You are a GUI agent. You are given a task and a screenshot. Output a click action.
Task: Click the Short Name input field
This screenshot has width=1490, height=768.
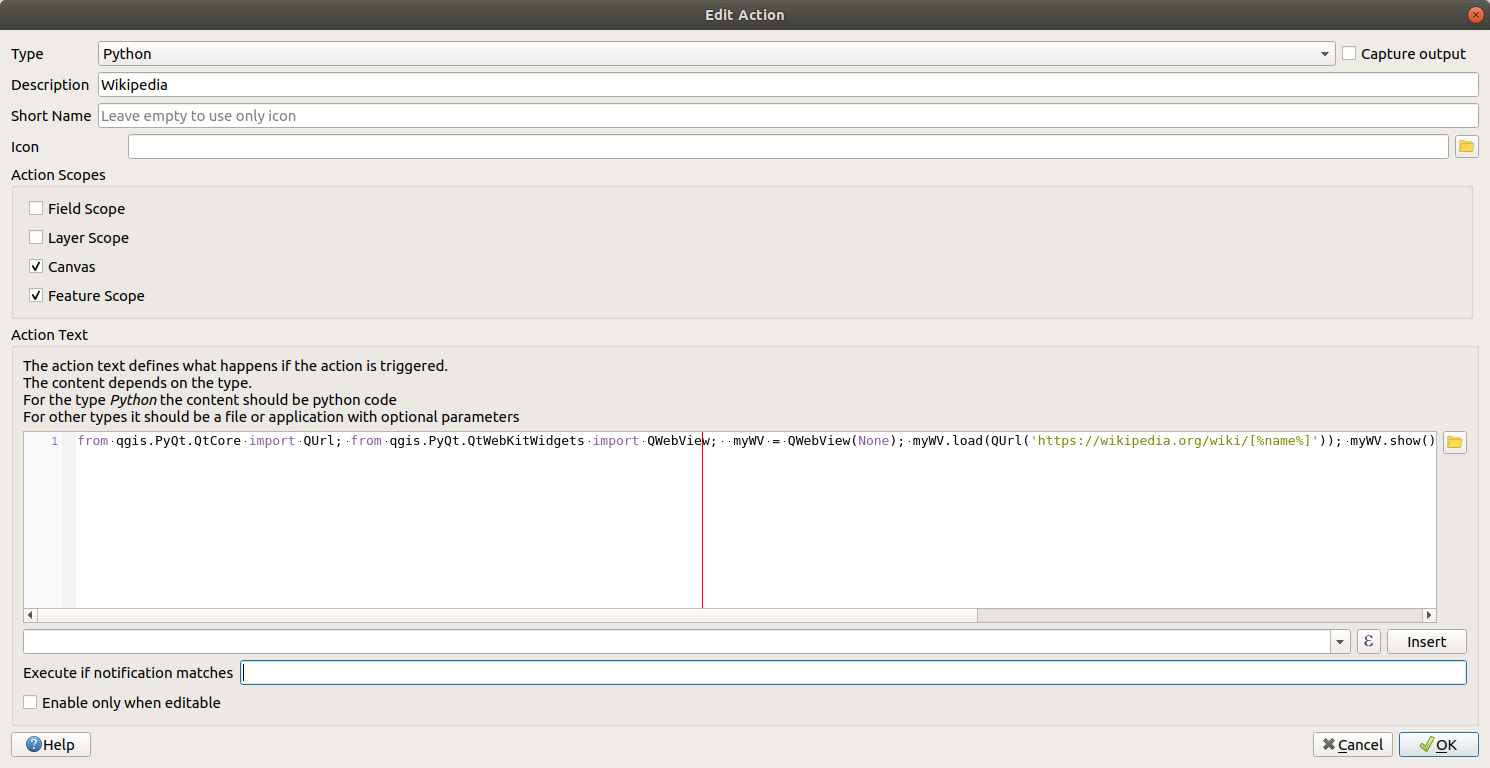tap(400, 115)
